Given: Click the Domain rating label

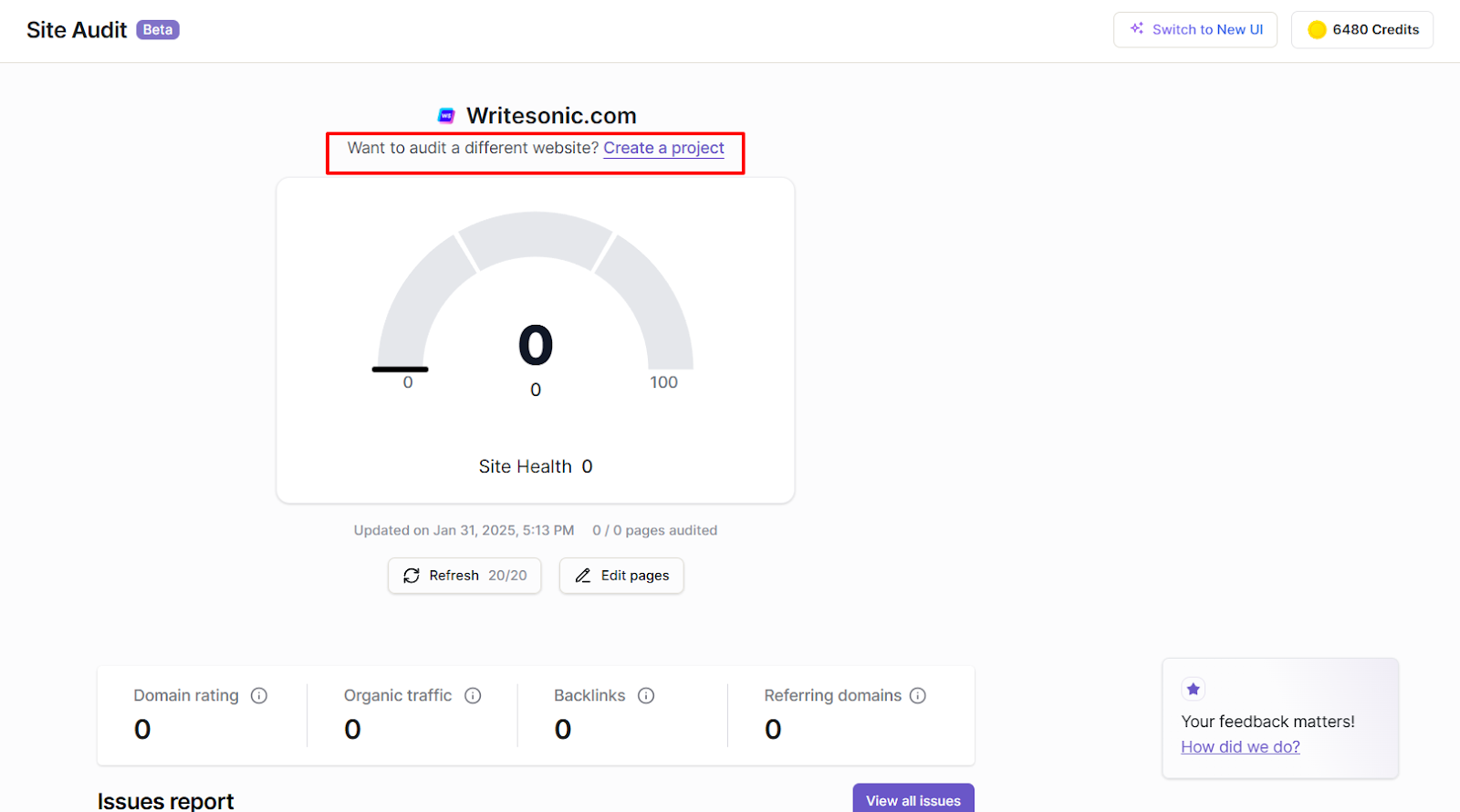Looking at the screenshot, I should click(x=186, y=695).
